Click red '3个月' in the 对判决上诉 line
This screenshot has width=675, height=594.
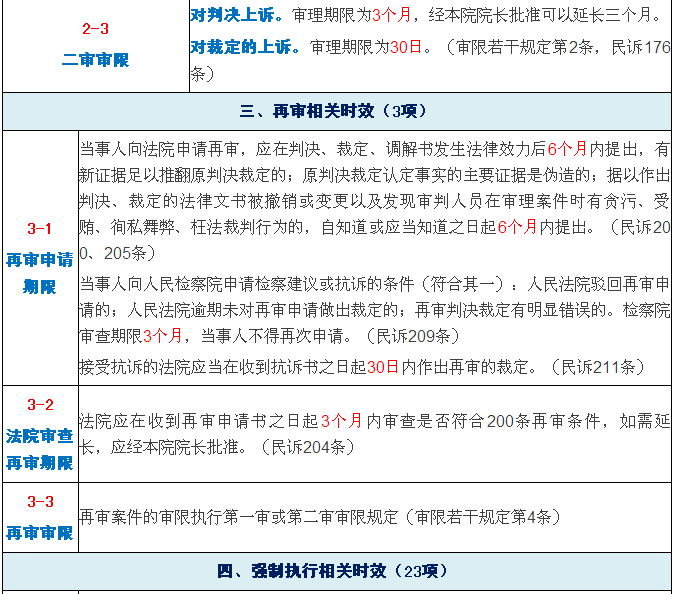pos(391,15)
